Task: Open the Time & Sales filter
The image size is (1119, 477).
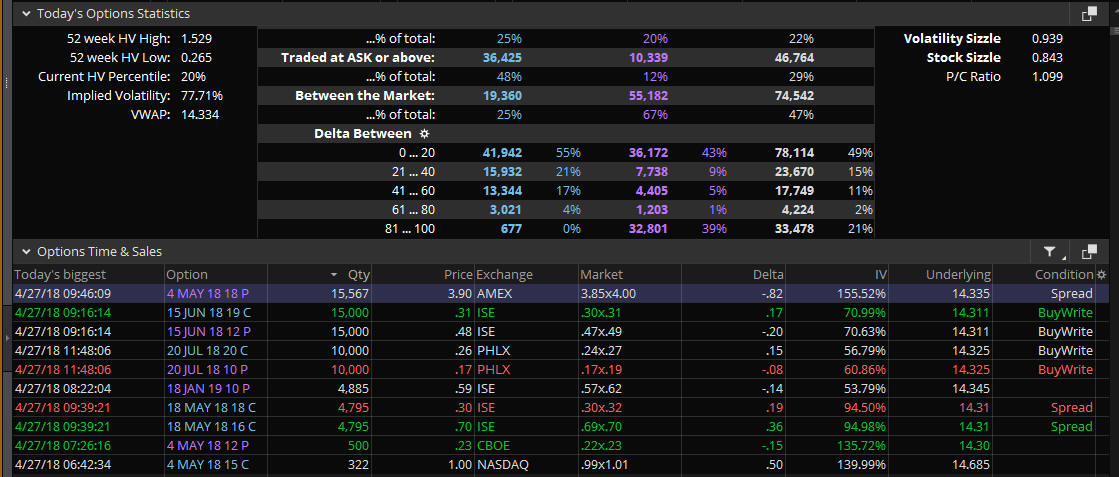Action: 1050,252
